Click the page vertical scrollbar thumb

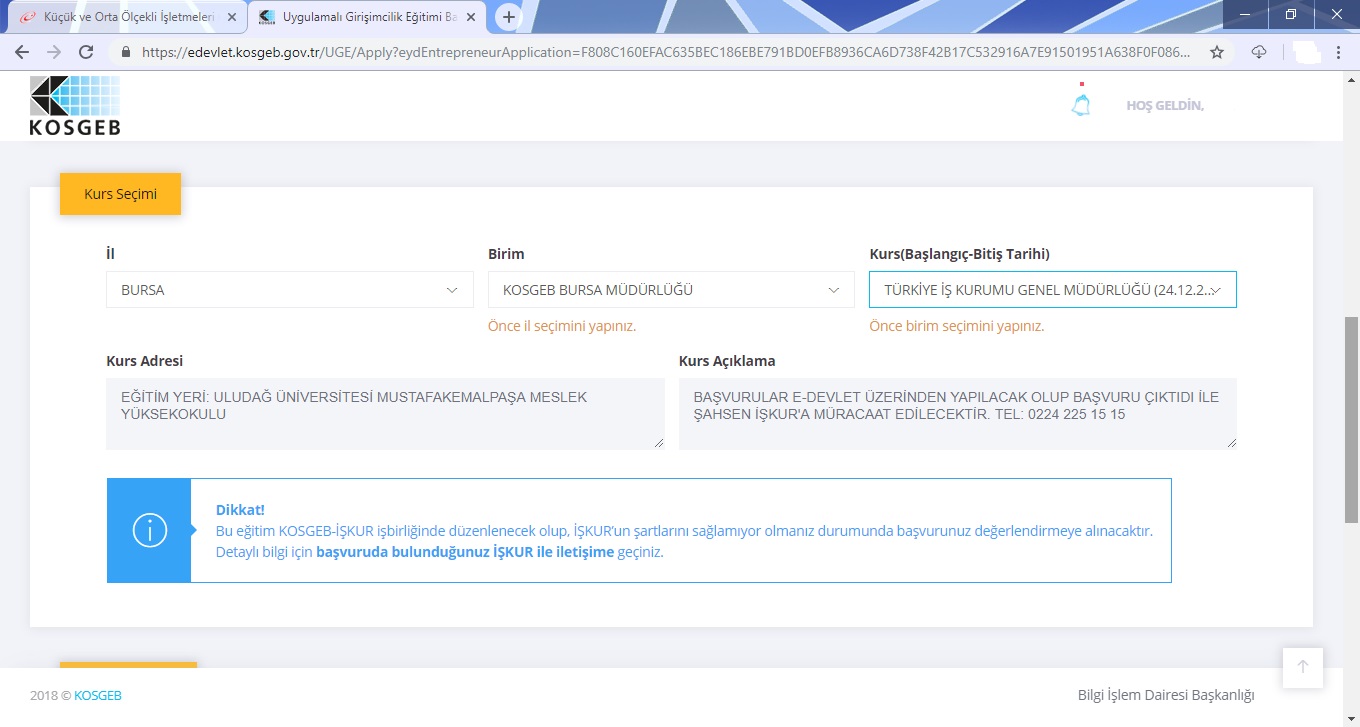1351,420
